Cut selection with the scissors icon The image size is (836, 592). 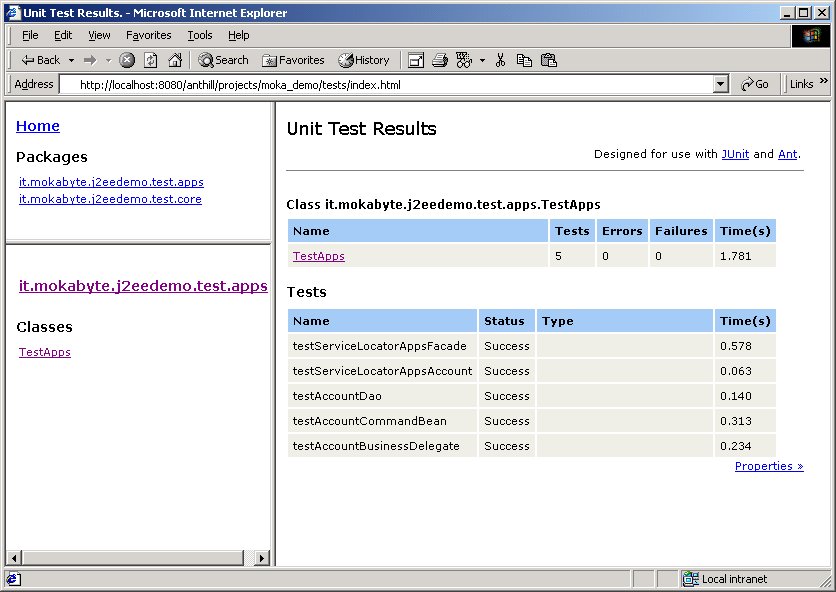pos(500,60)
